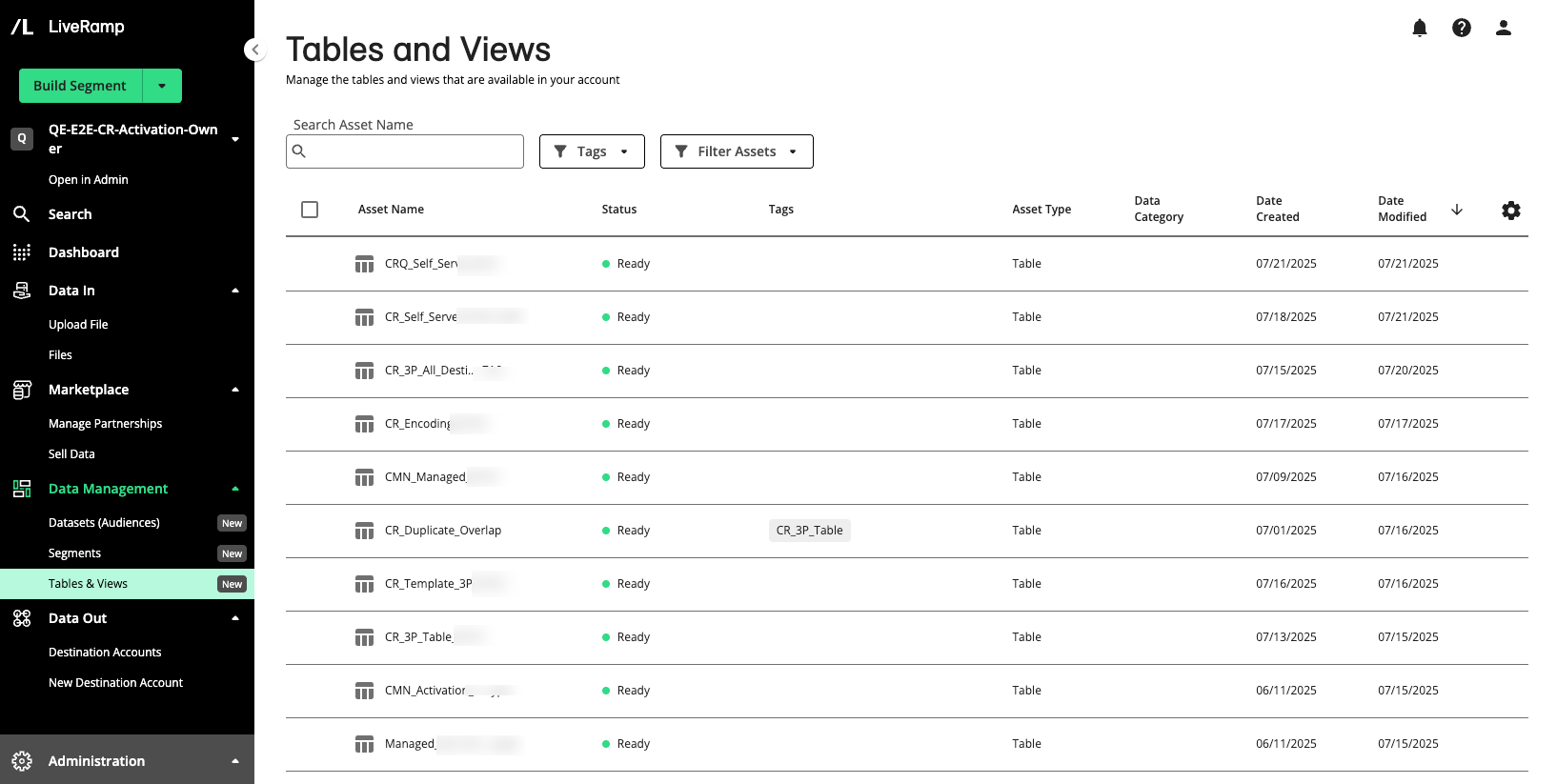Click the CR_3P_Table tag chip
Viewport: 1557px width, 784px height.
(809, 531)
